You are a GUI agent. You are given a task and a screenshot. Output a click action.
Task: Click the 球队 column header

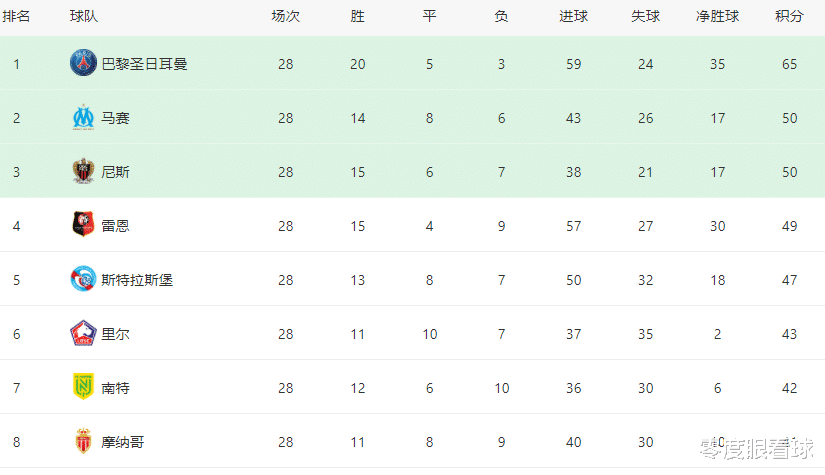point(84,16)
